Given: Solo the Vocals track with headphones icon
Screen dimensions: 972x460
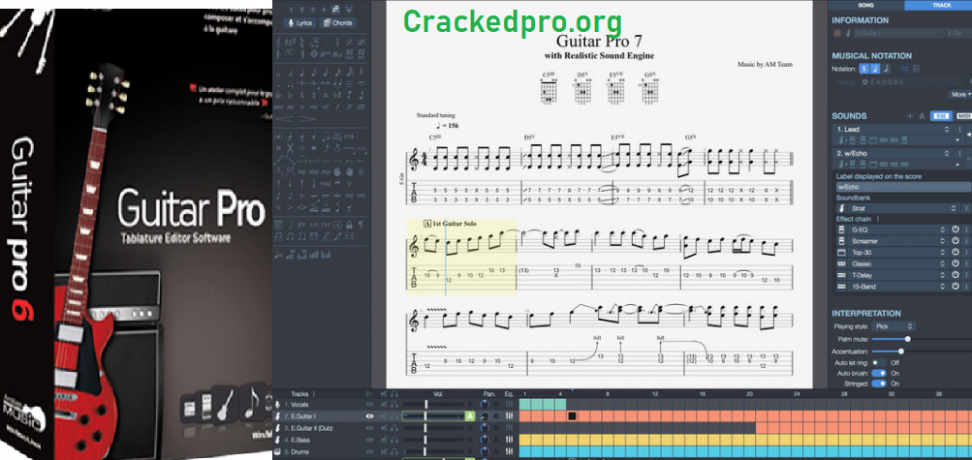Looking at the screenshot, I should tap(394, 405).
